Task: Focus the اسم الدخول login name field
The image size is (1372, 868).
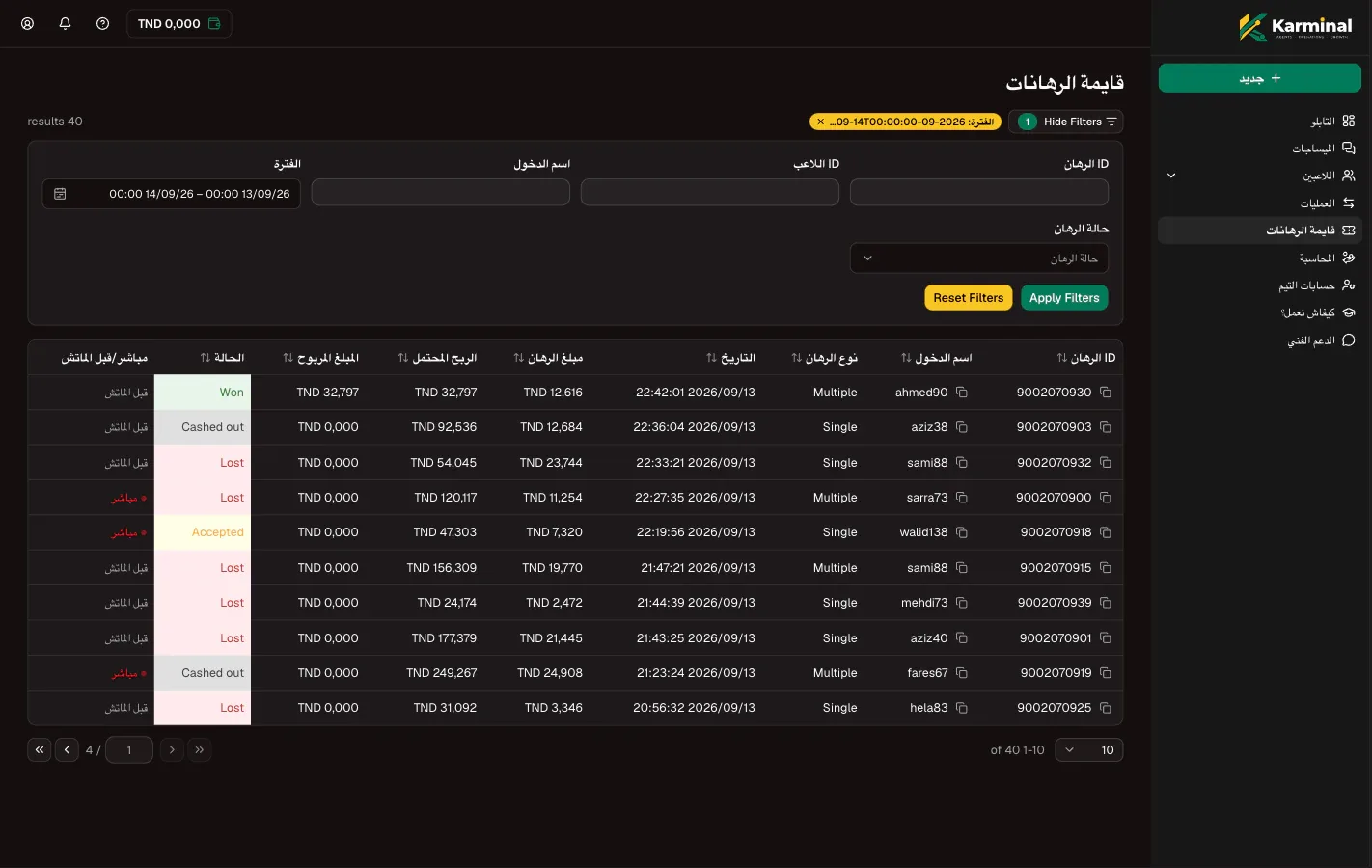Action: click(441, 193)
